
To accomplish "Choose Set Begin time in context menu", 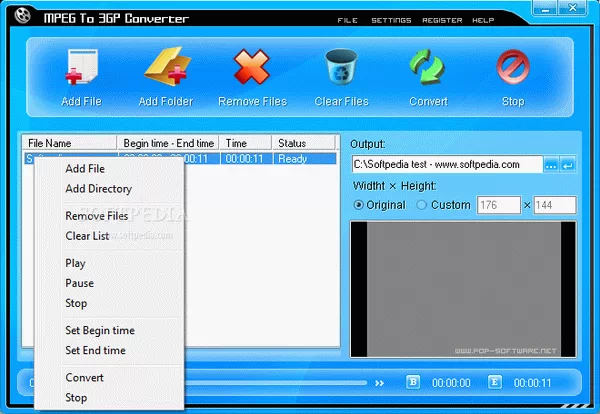I will point(99,330).
